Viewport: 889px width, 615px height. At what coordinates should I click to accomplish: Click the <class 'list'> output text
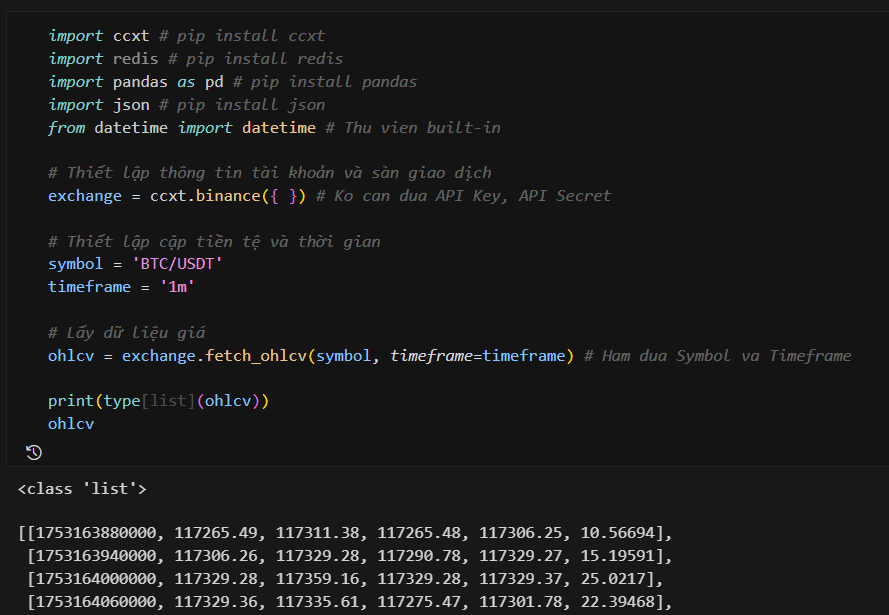pos(83,489)
